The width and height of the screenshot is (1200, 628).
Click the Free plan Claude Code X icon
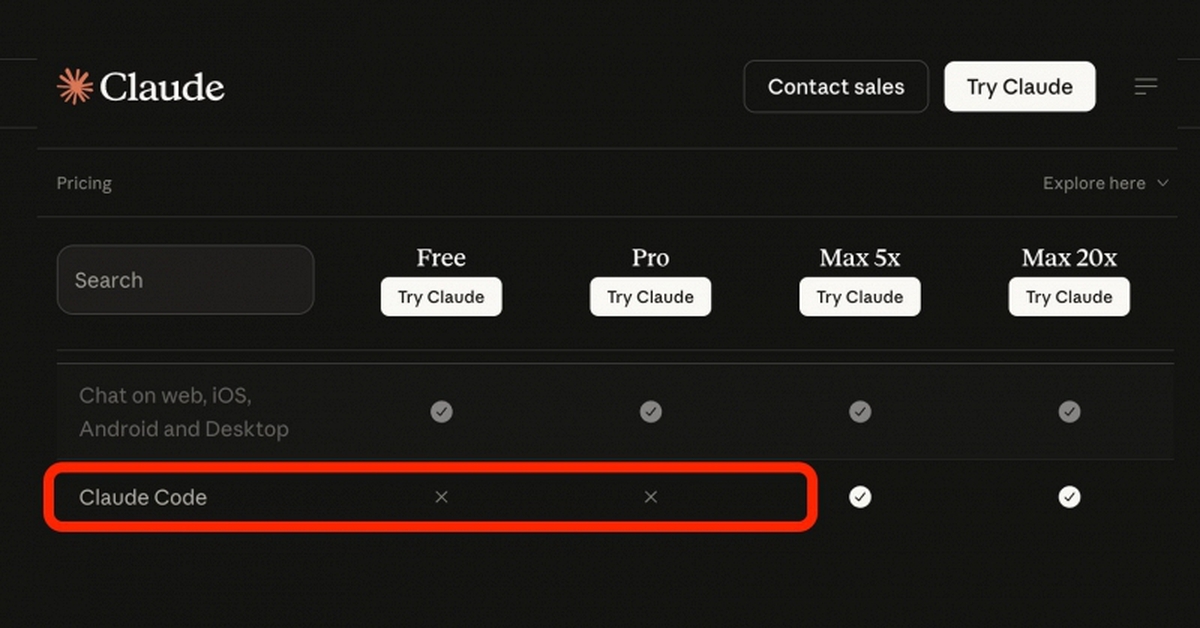[441, 497]
